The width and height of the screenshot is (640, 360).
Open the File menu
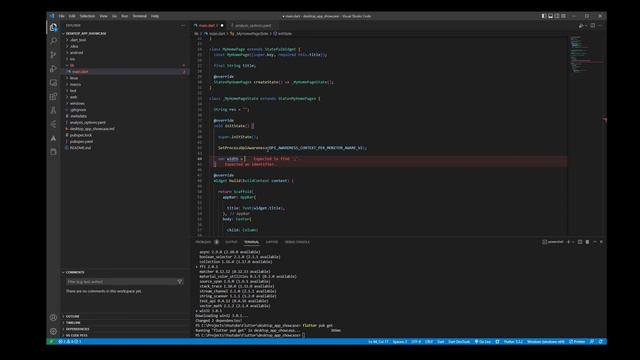(62, 16)
